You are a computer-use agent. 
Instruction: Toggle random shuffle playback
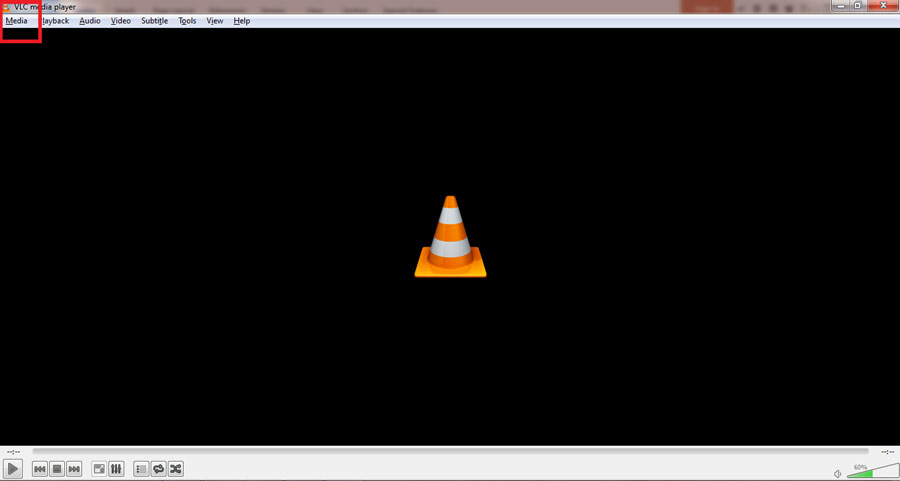tap(176, 469)
